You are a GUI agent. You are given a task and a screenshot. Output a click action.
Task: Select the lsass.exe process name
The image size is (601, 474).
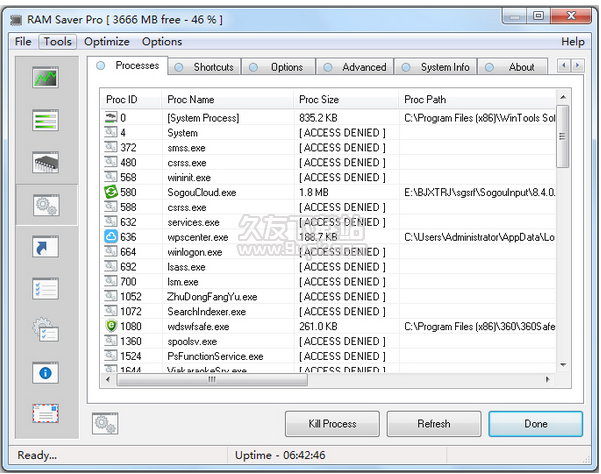coord(186,267)
